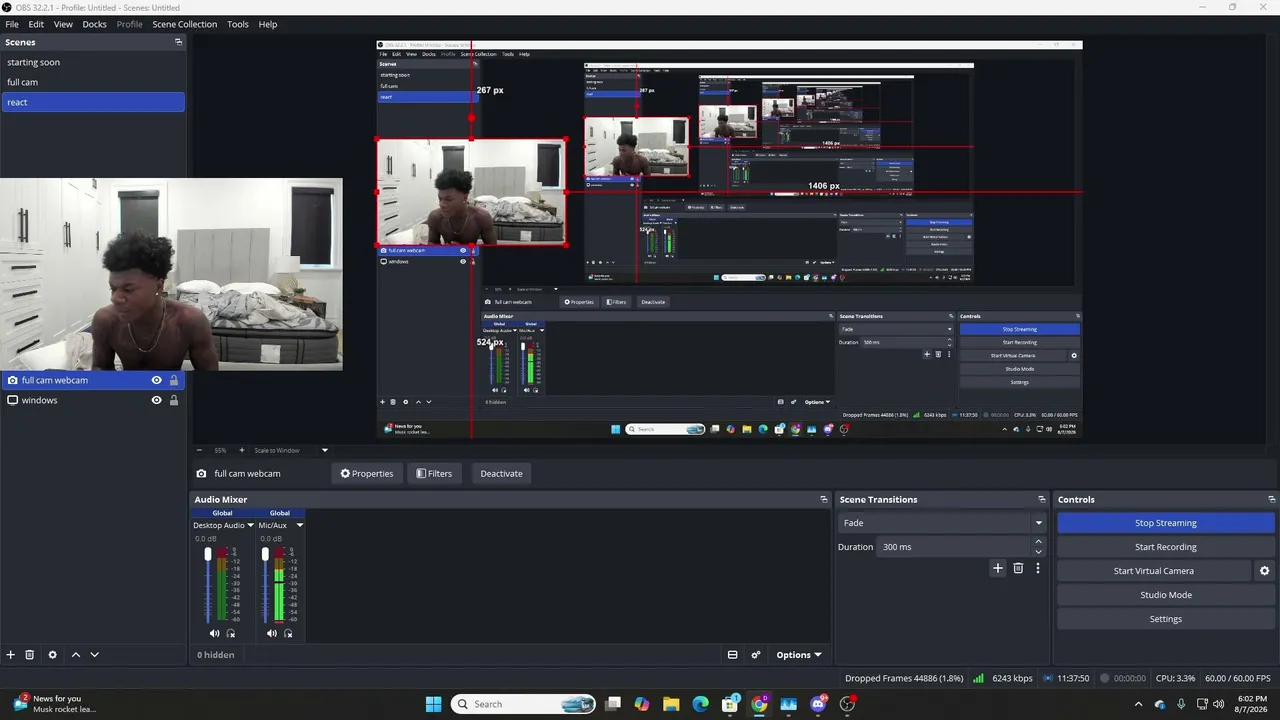The image size is (1280, 720).
Task: Toggle lock on full cam webcam source
Action: [x=173, y=380]
